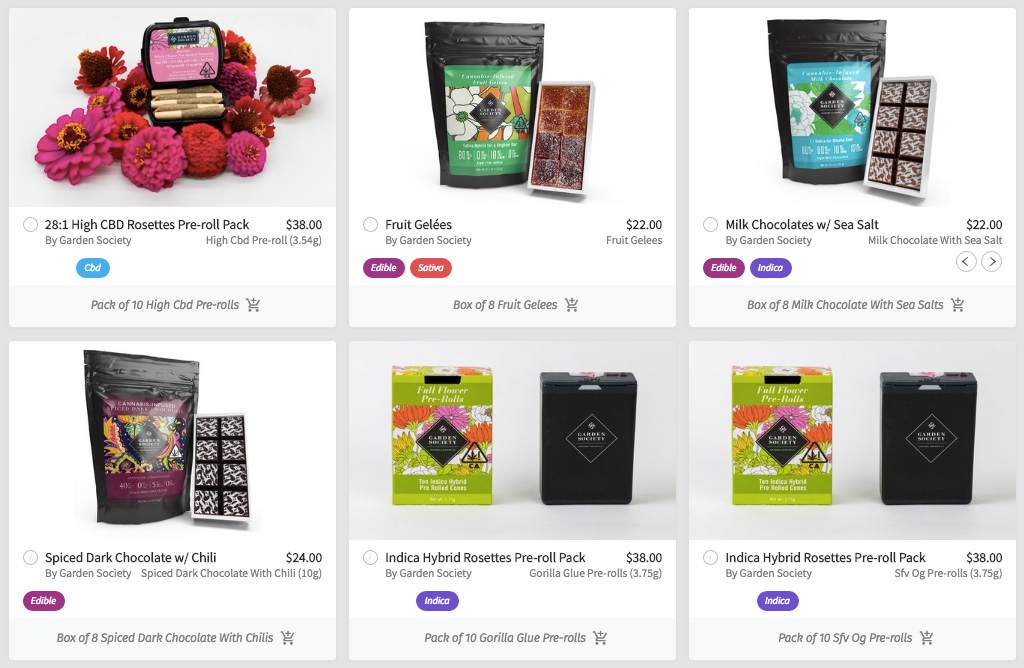The width and height of the screenshot is (1024, 668).
Task: Add Pack of 10 Gorilla Glue Pre-rolls to cart
Action: point(600,638)
